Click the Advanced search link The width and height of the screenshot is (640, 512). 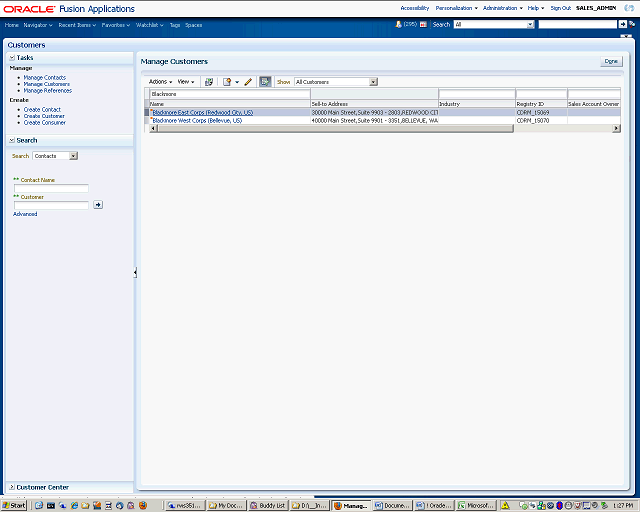point(25,214)
